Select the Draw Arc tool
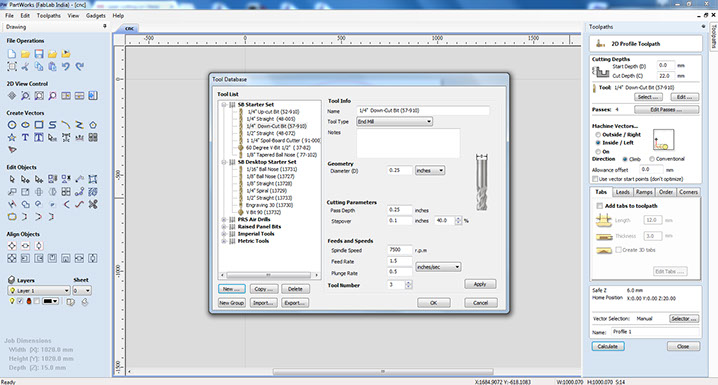Image resolution: width=718 pixels, height=385 pixels. (66, 125)
